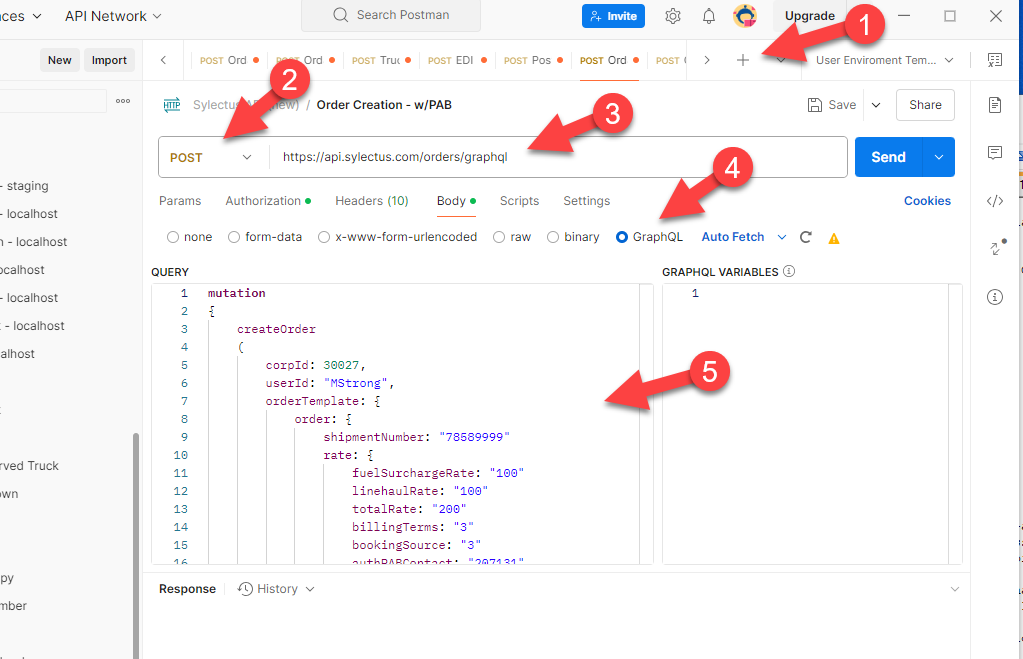Open the user avatar menu

(744, 16)
